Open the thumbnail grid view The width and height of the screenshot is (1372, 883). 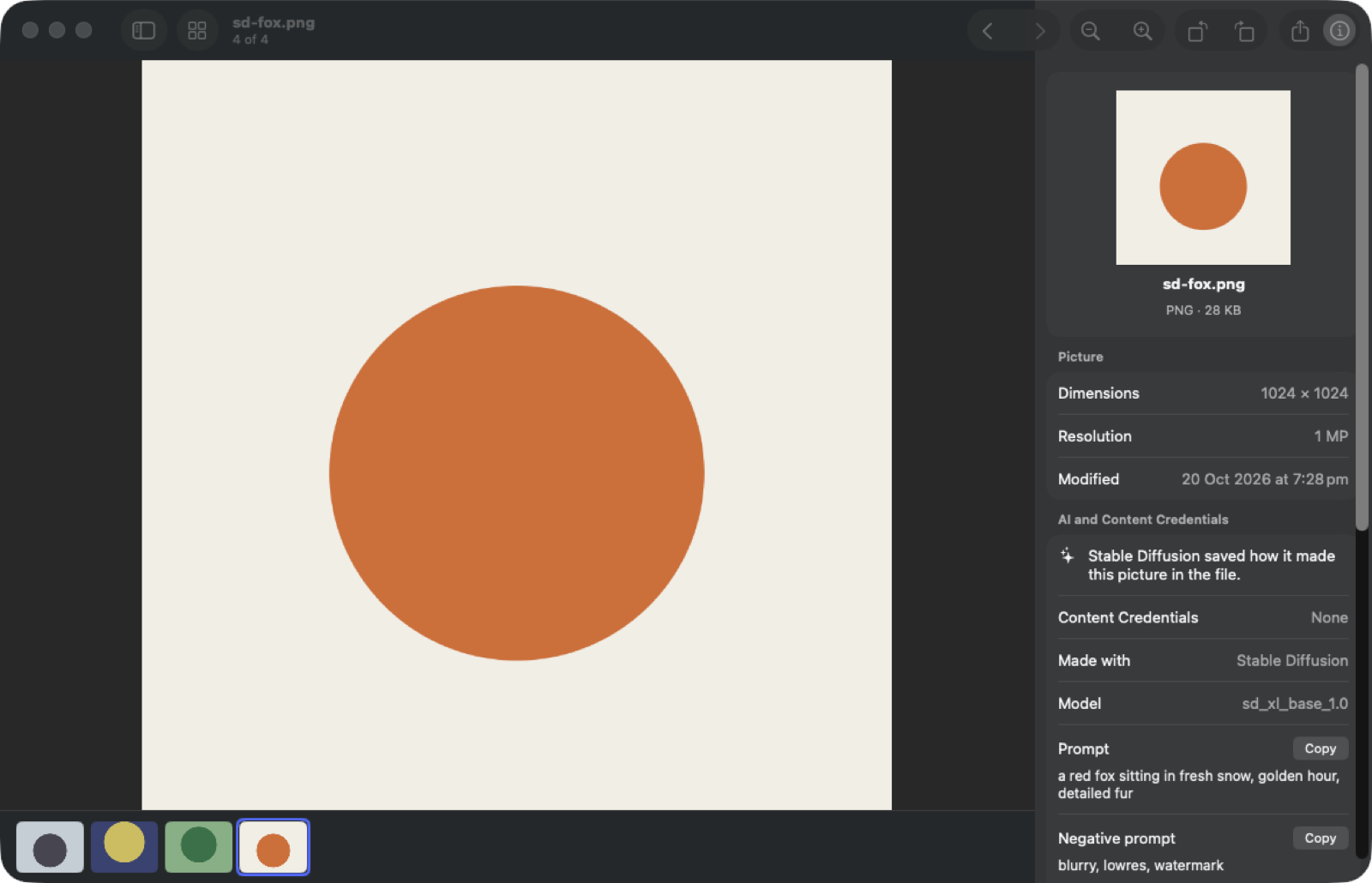click(197, 31)
